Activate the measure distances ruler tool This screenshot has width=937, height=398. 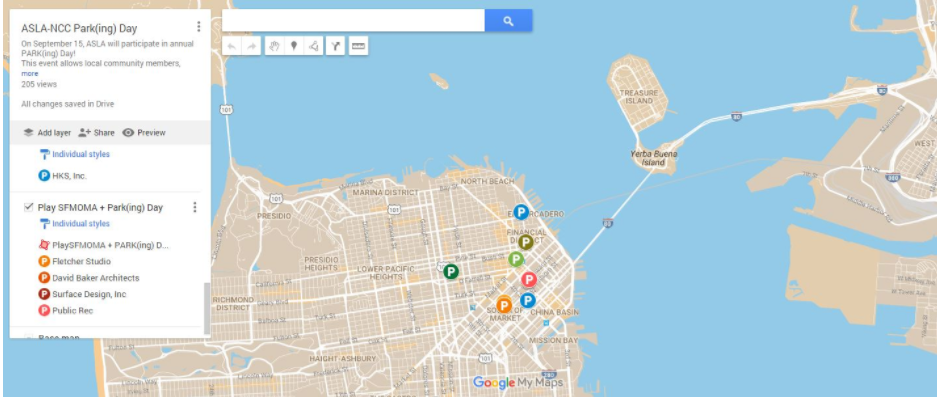358,46
